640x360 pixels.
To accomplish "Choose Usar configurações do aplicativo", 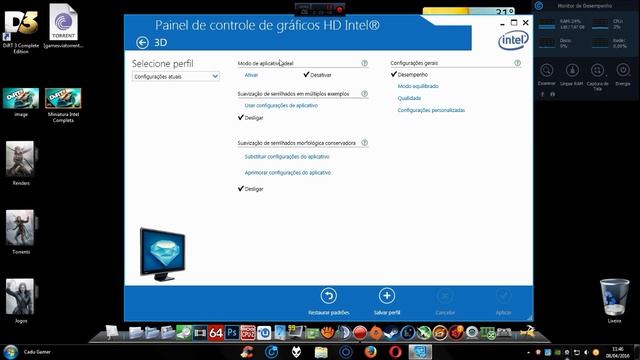I will (x=281, y=106).
